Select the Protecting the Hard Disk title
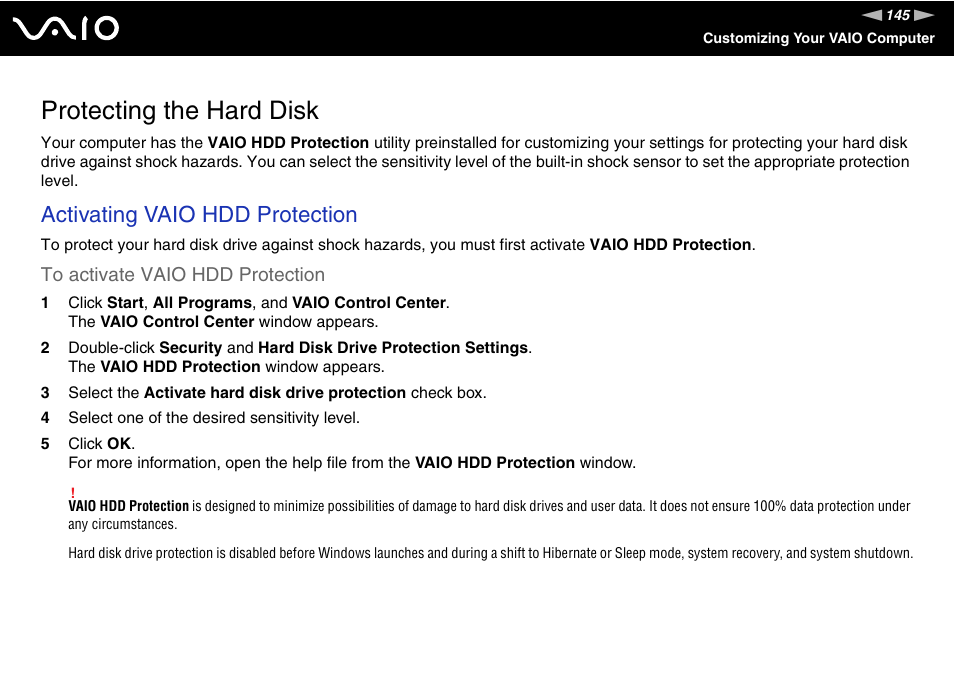 point(179,111)
